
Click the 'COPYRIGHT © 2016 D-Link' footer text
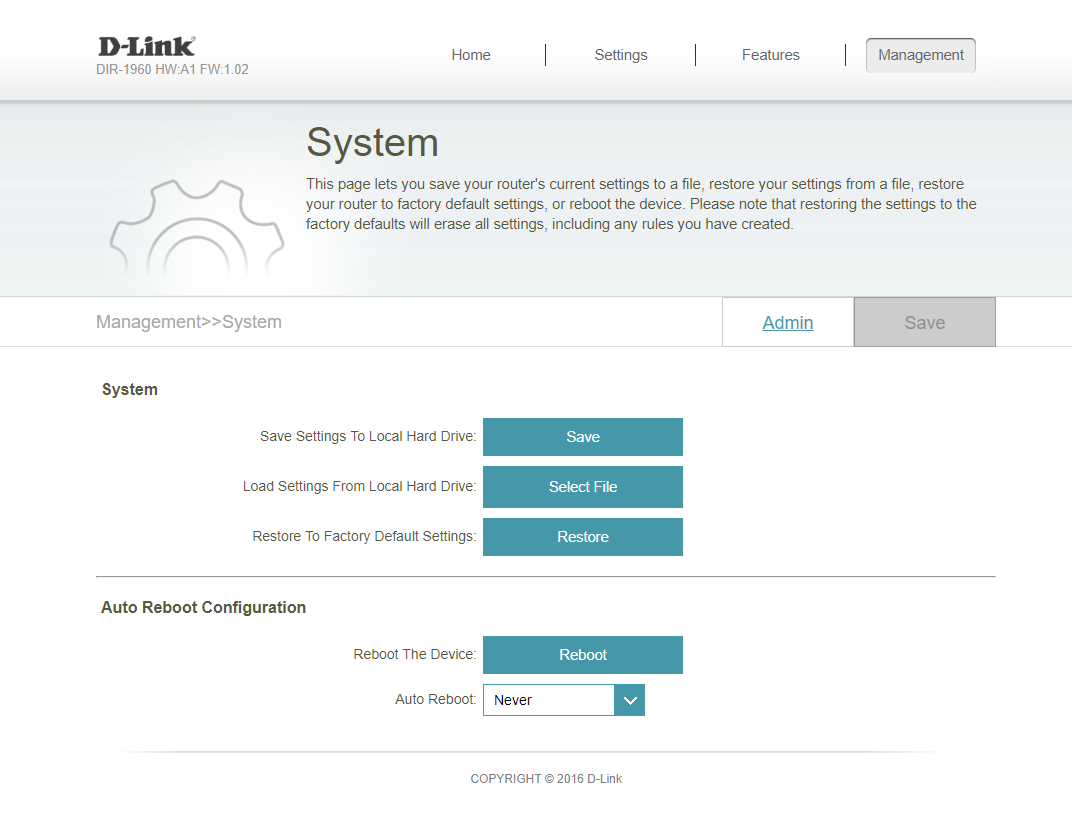pos(546,779)
